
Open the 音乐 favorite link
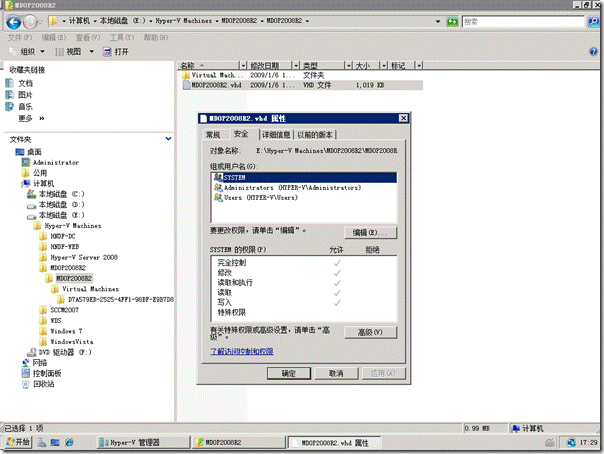(x=25, y=107)
